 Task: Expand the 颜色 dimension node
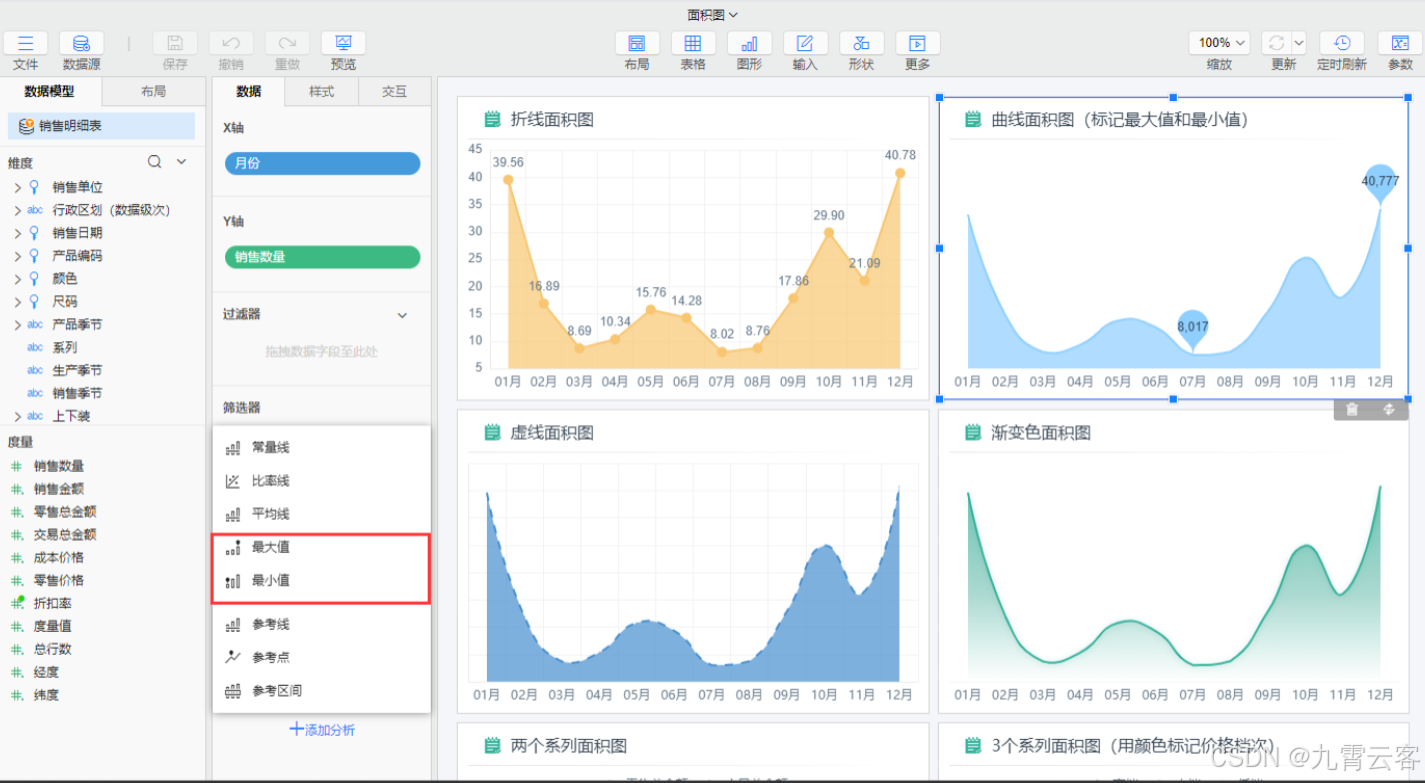[17, 279]
